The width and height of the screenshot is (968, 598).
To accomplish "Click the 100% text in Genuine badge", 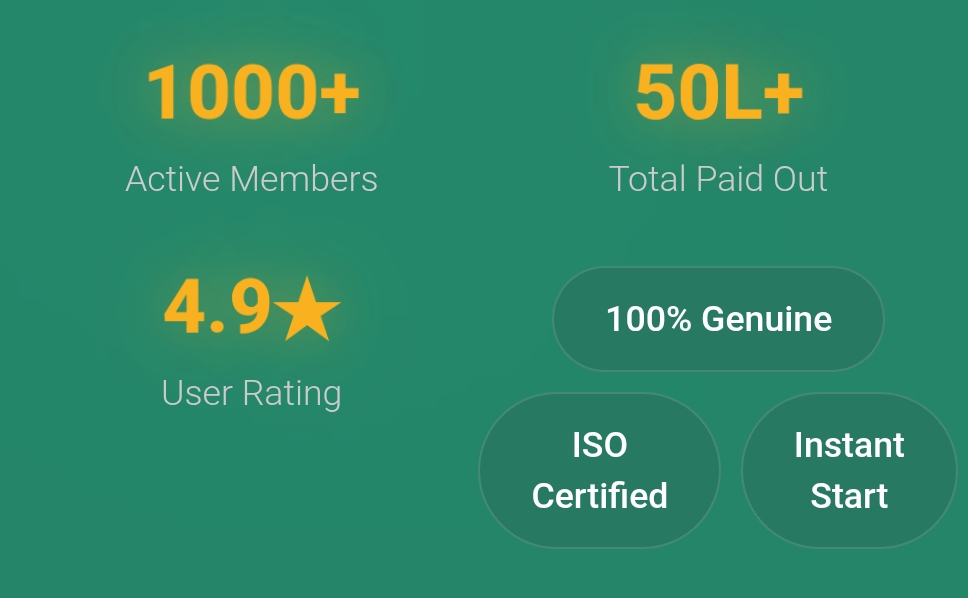I will click(x=649, y=319).
